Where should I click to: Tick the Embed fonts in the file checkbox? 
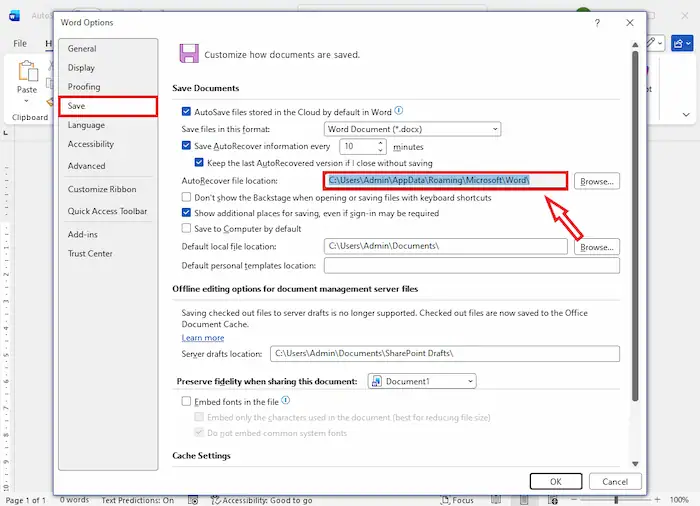(187, 401)
